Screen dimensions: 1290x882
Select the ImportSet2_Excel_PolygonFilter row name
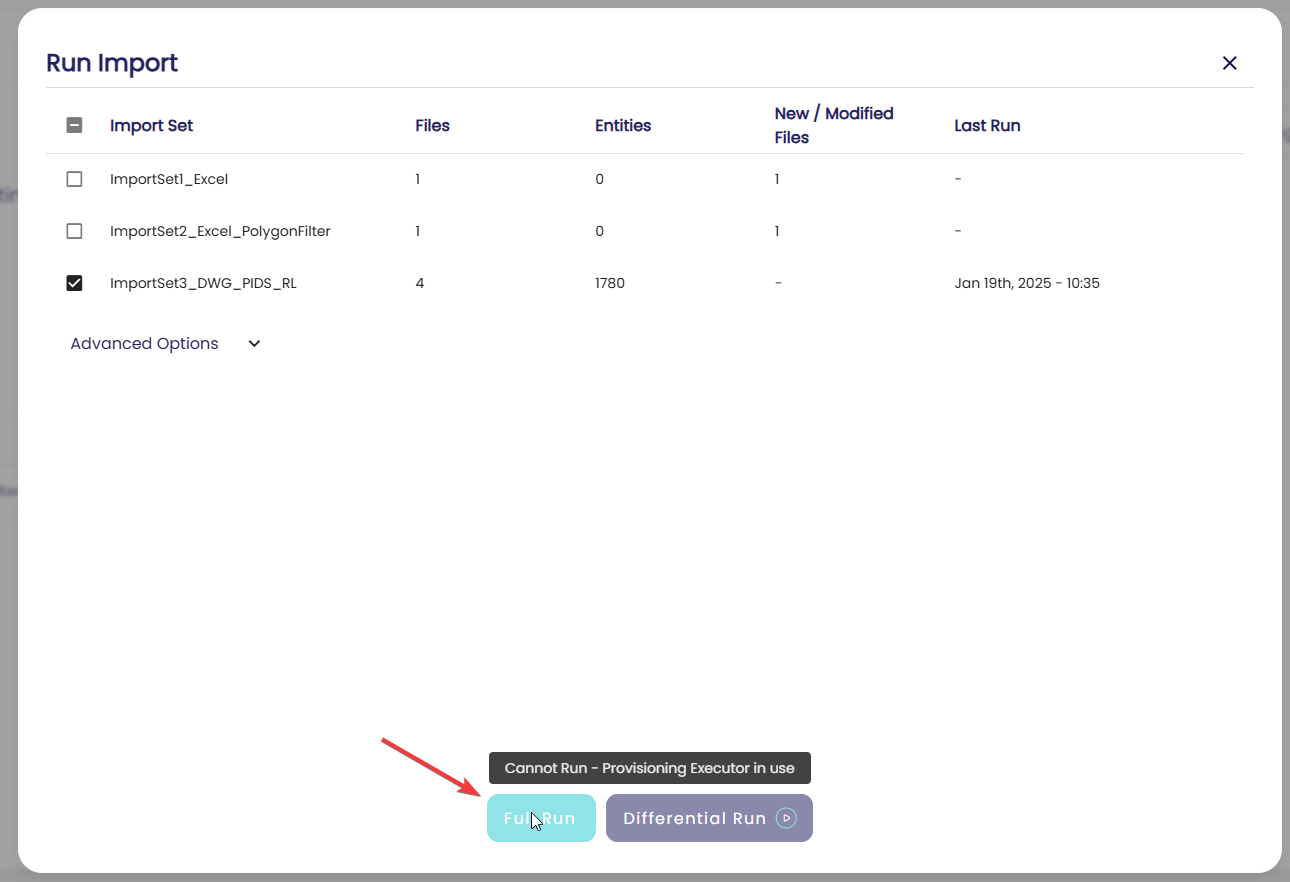coord(220,231)
